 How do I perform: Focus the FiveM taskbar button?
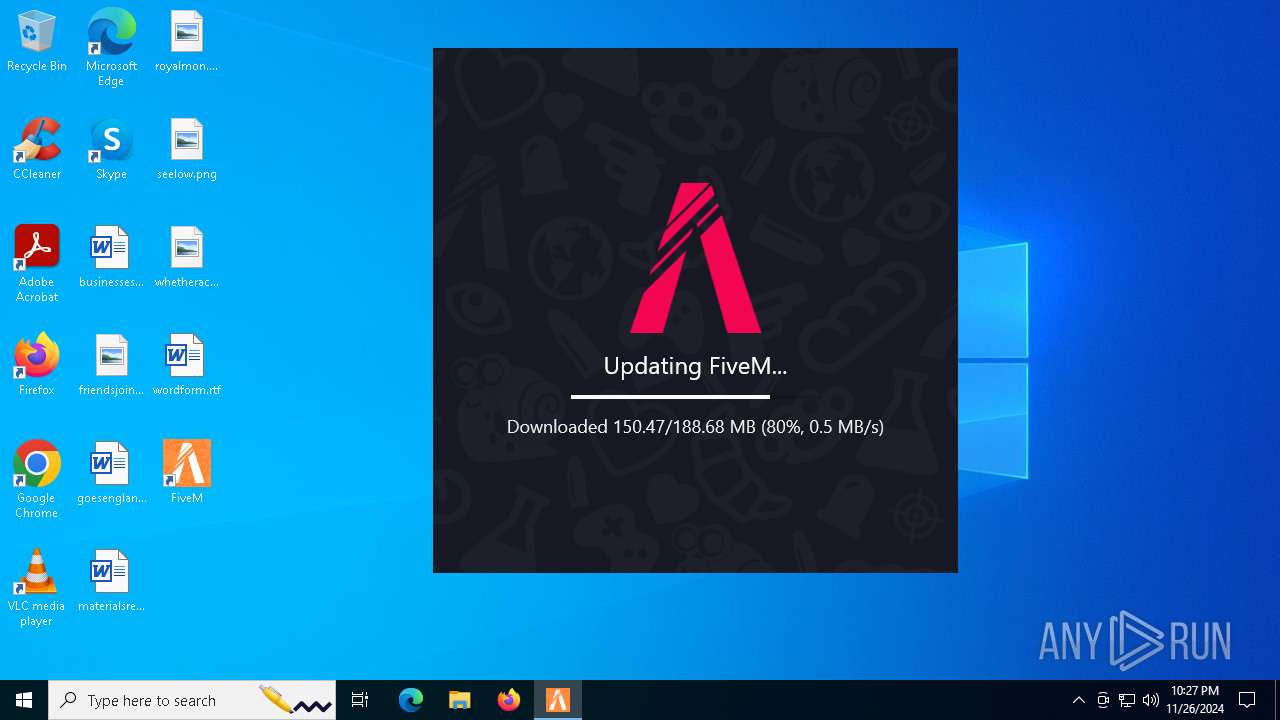(x=558, y=700)
